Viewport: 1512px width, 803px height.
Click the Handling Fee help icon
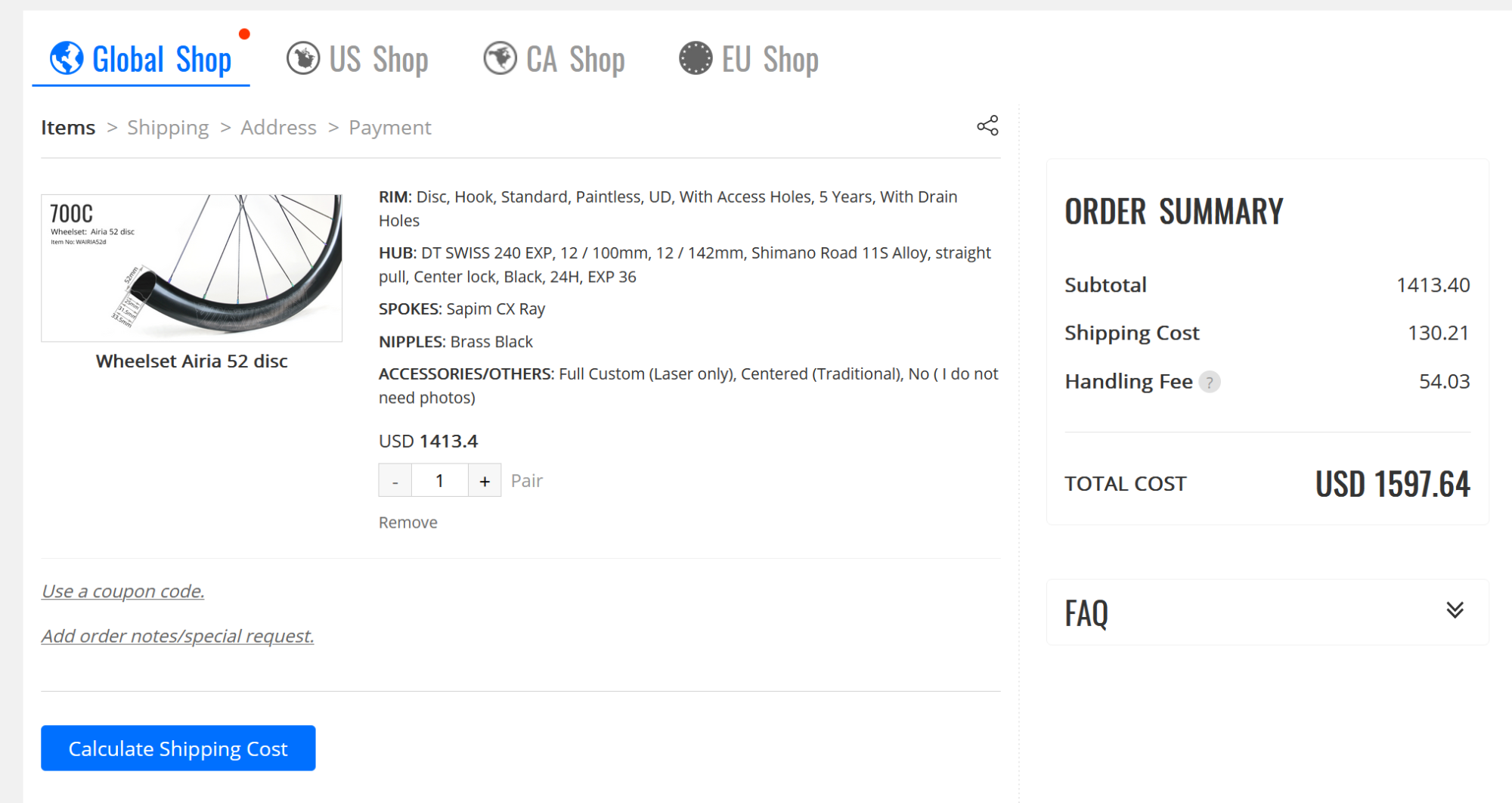coord(1210,383)
